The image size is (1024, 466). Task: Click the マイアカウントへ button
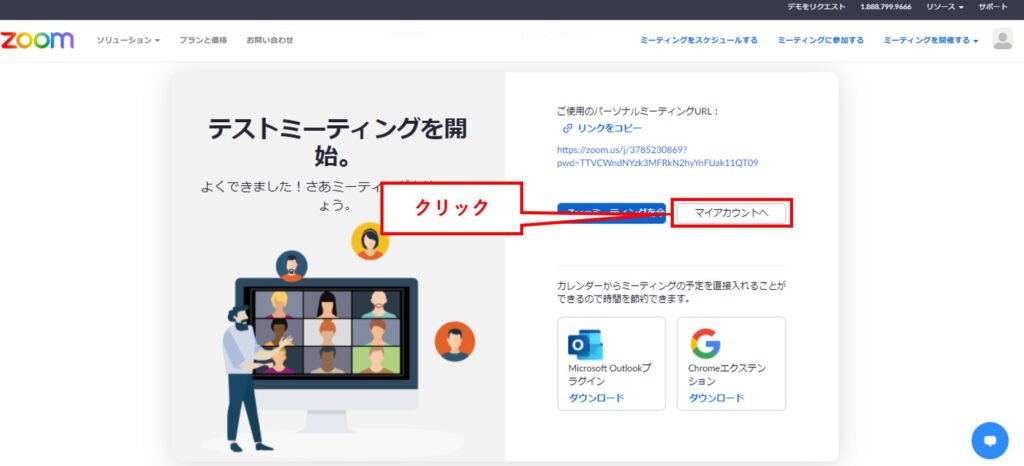pyautogui.click(x=731, y=213)
